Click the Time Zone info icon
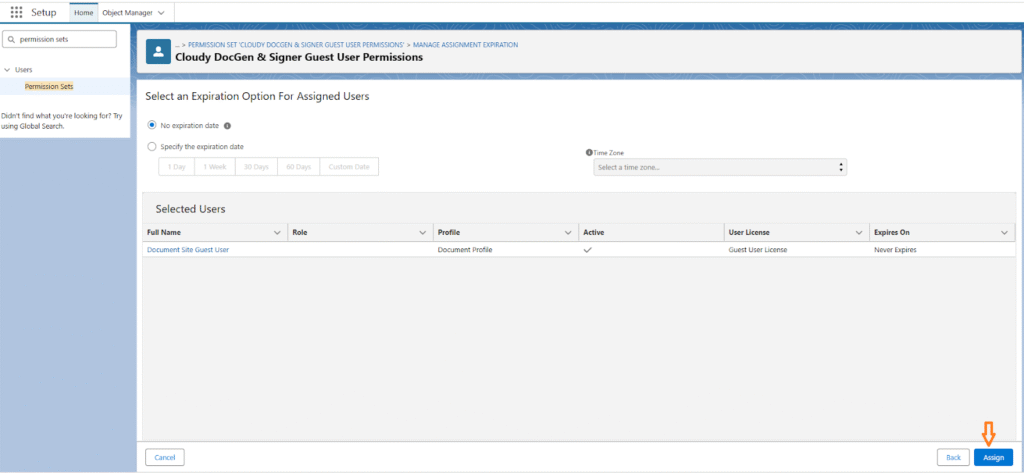 [x=589, y=152]
